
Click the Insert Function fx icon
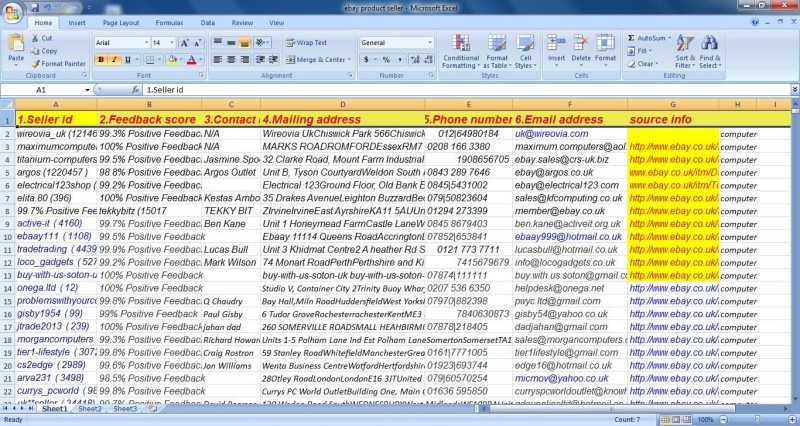[135, 90]
